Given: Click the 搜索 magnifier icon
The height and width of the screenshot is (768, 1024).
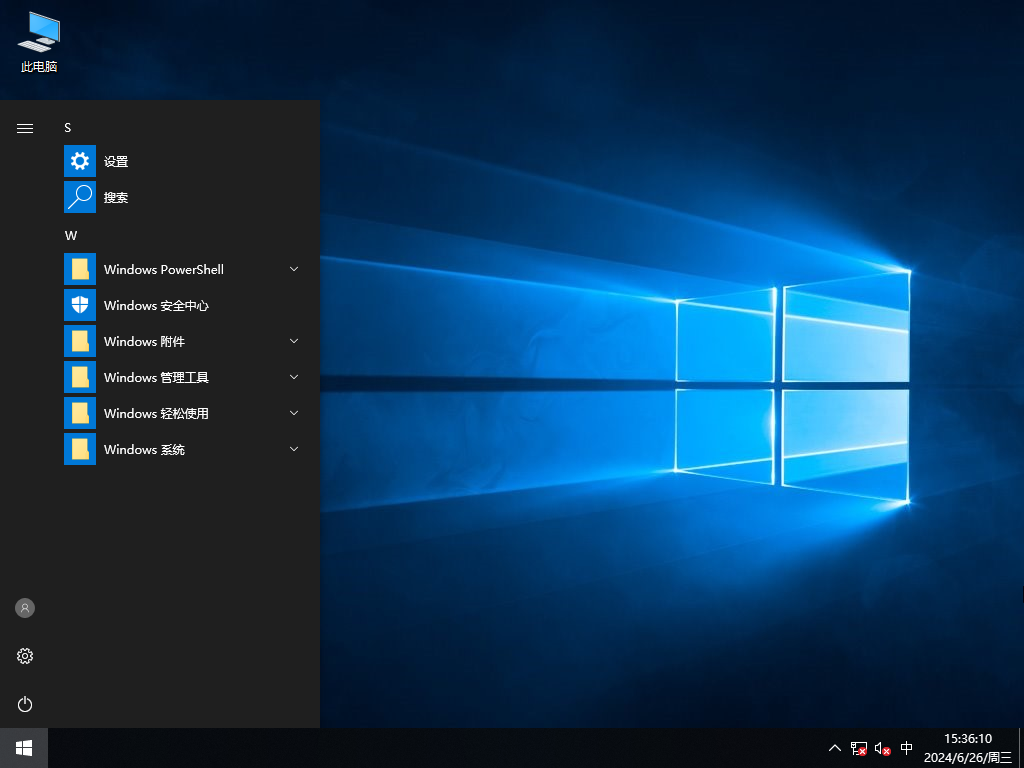Looking at the screenshot, I should click(x=79, y=197).
